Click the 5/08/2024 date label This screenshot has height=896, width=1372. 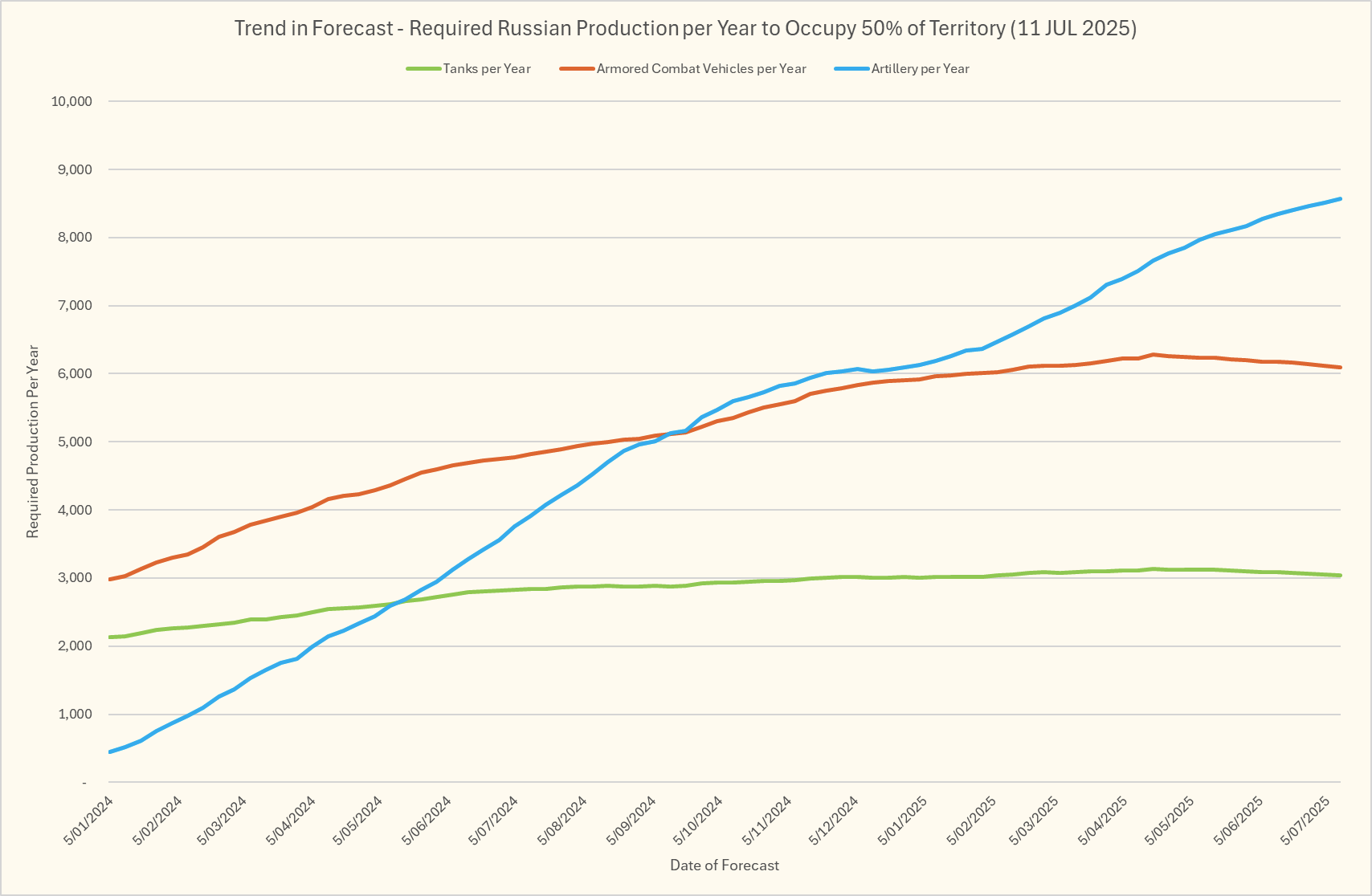click(x=561, y=820)
